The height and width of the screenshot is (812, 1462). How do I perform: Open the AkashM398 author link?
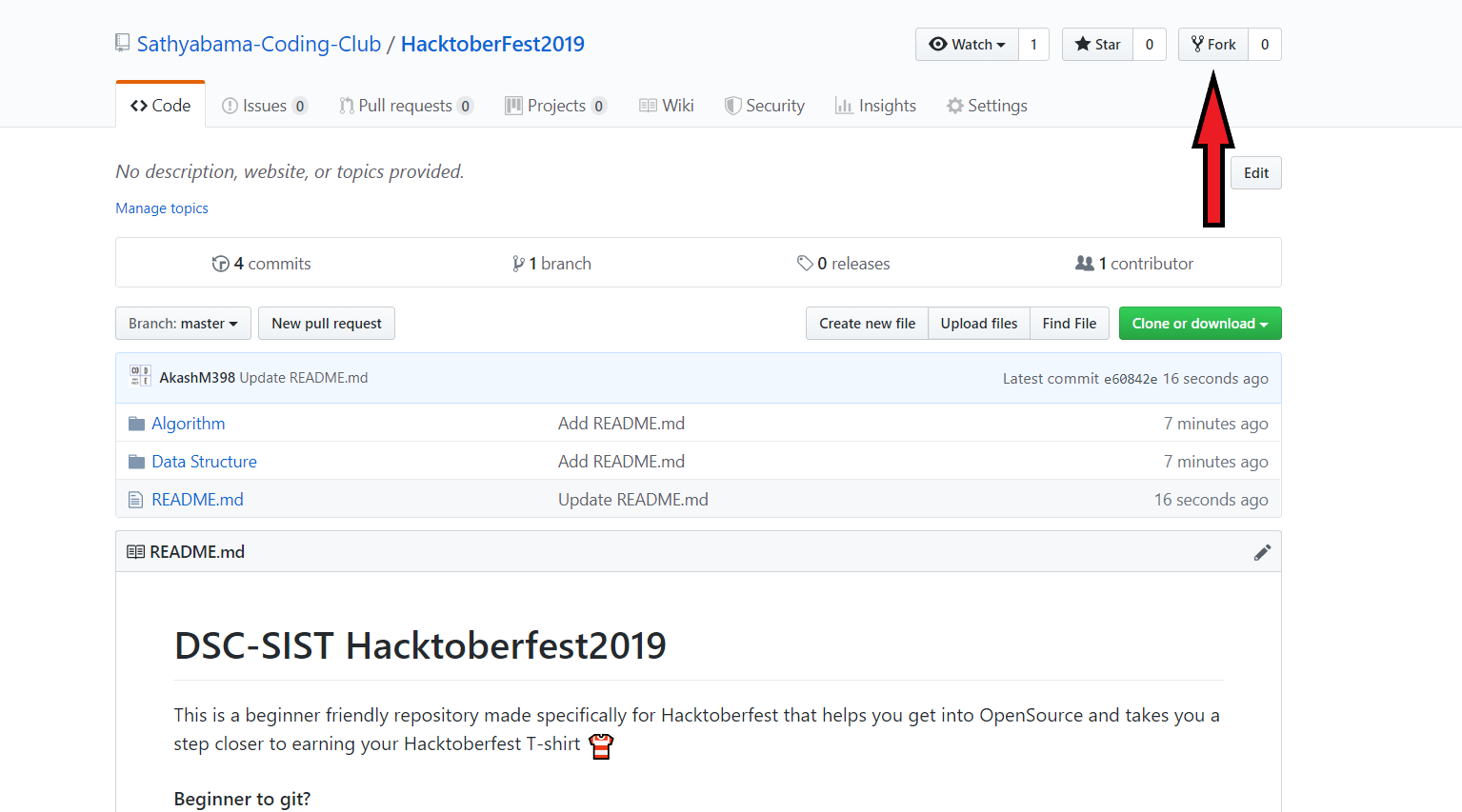(x=197, y=378)
